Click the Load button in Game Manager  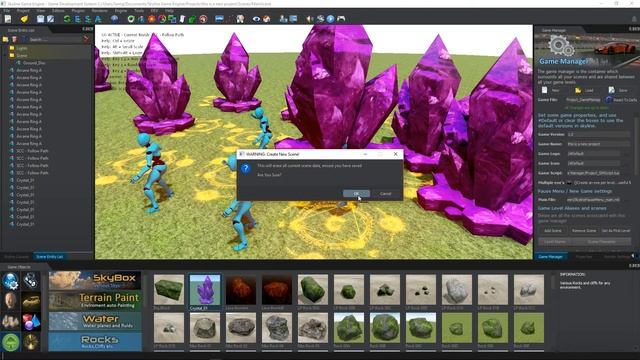(x=584, y=90)
